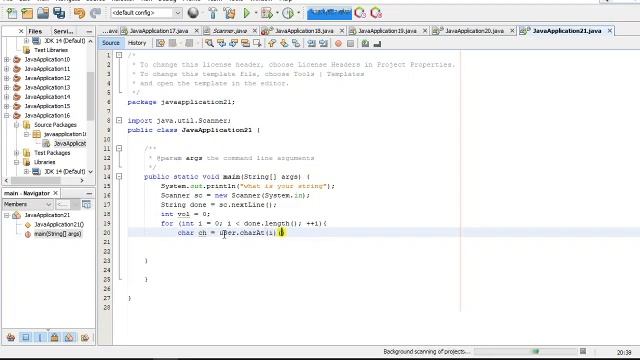Screen dimensions: 640x360
Task: Close the main - Navigator panel
Action: click(56, 193)
